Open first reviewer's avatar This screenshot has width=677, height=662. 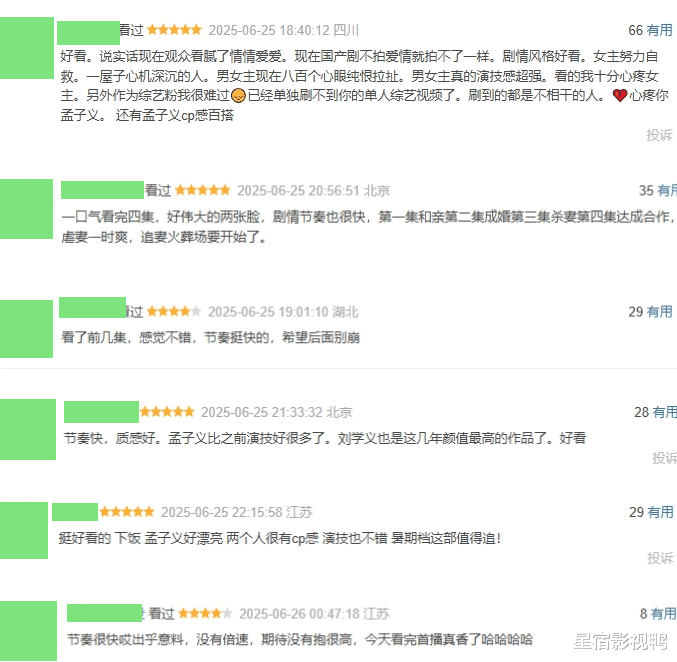[x=27, y=48]
